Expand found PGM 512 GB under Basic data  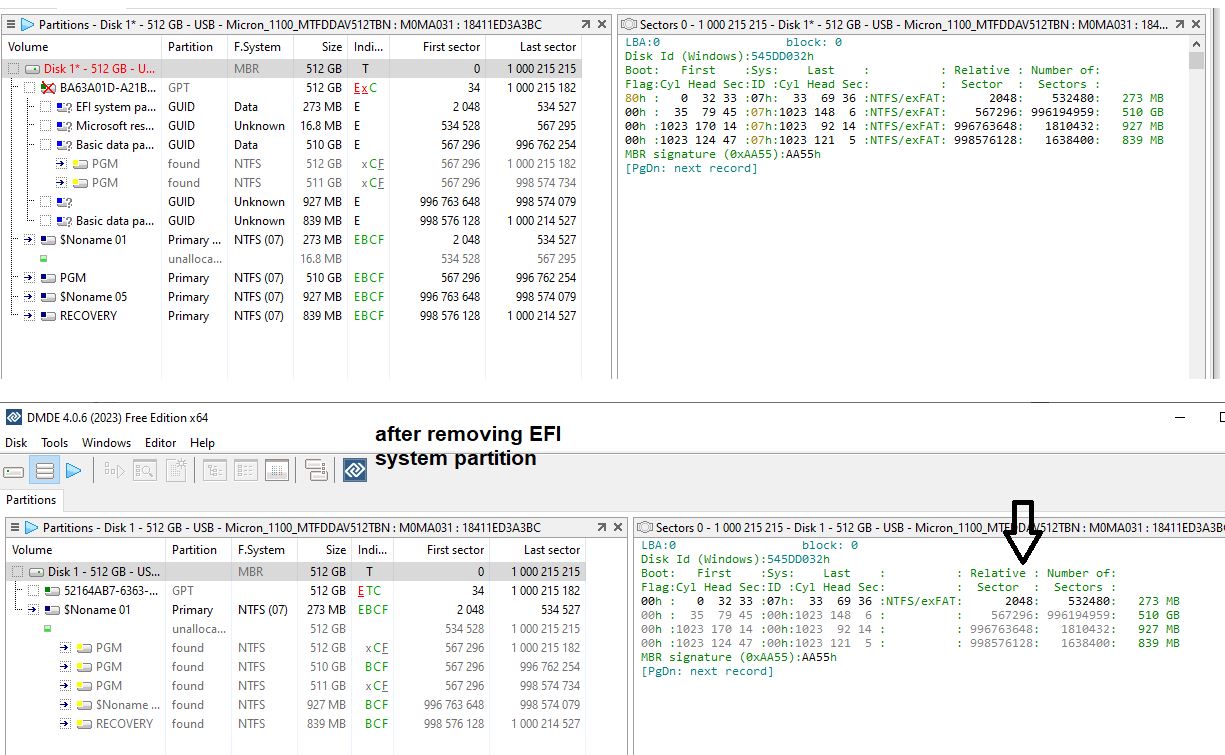61,164
